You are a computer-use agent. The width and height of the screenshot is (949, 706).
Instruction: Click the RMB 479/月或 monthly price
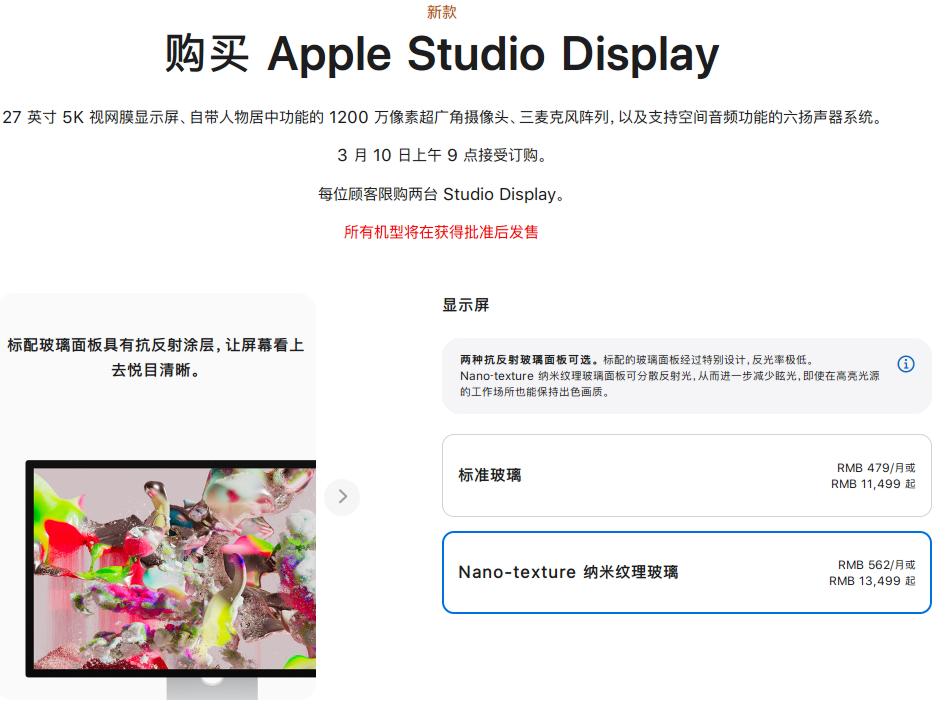click(x=876, y=467)
